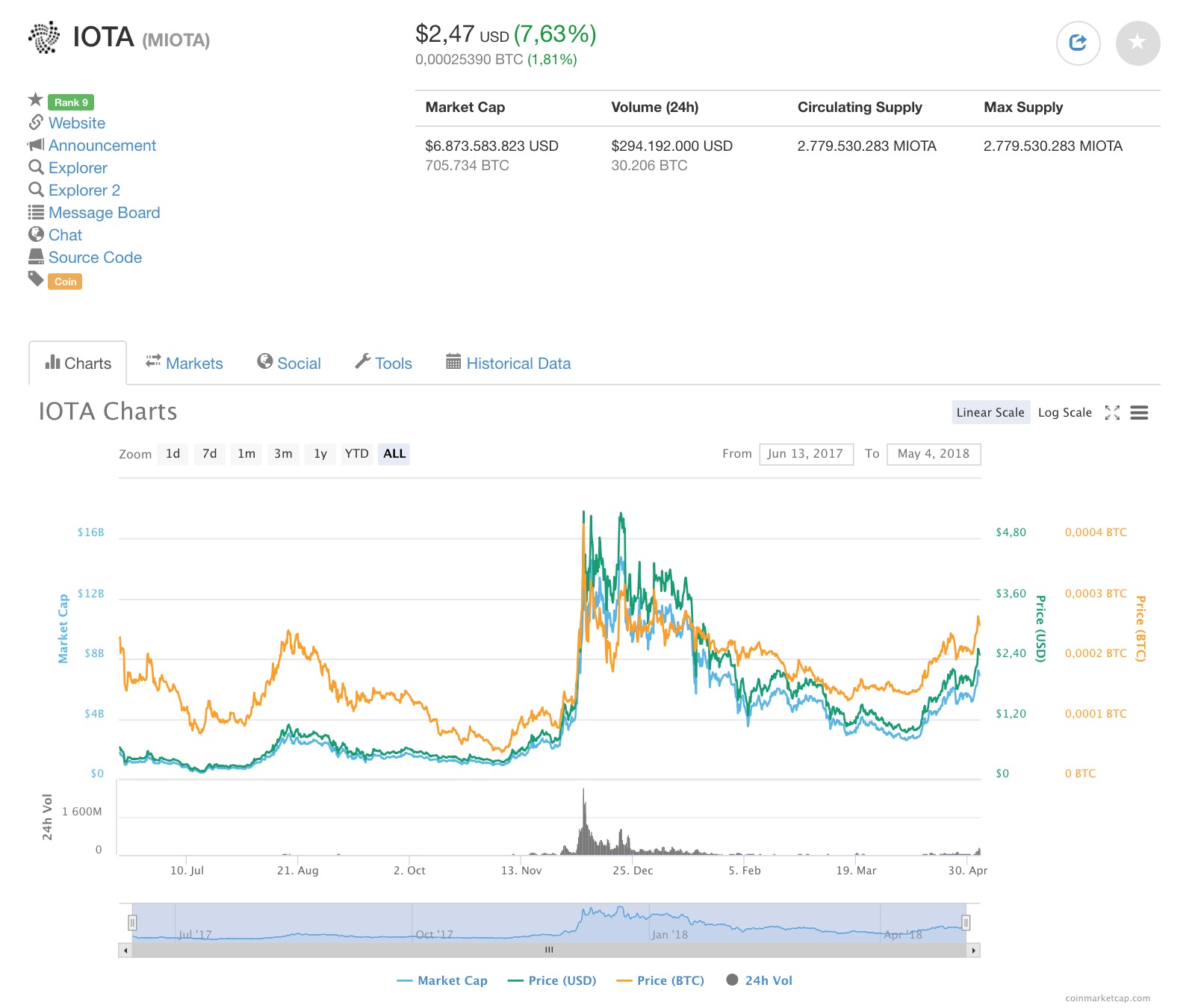The height and width of the screenshot is (1008, 1198).
Task: Click the megaphone icon beside Announcement
Action: pyautogui.click(x=36, y=144)
